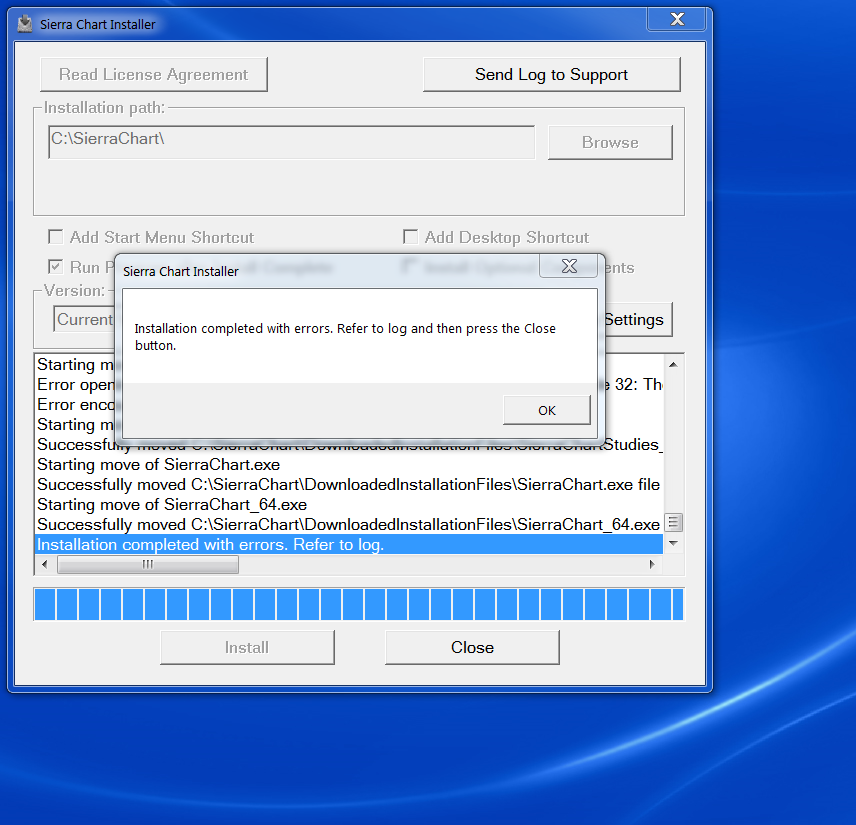Screen dimensions: 856x825
Task: Click the blue installation progress bar
Action: point(359,604)
